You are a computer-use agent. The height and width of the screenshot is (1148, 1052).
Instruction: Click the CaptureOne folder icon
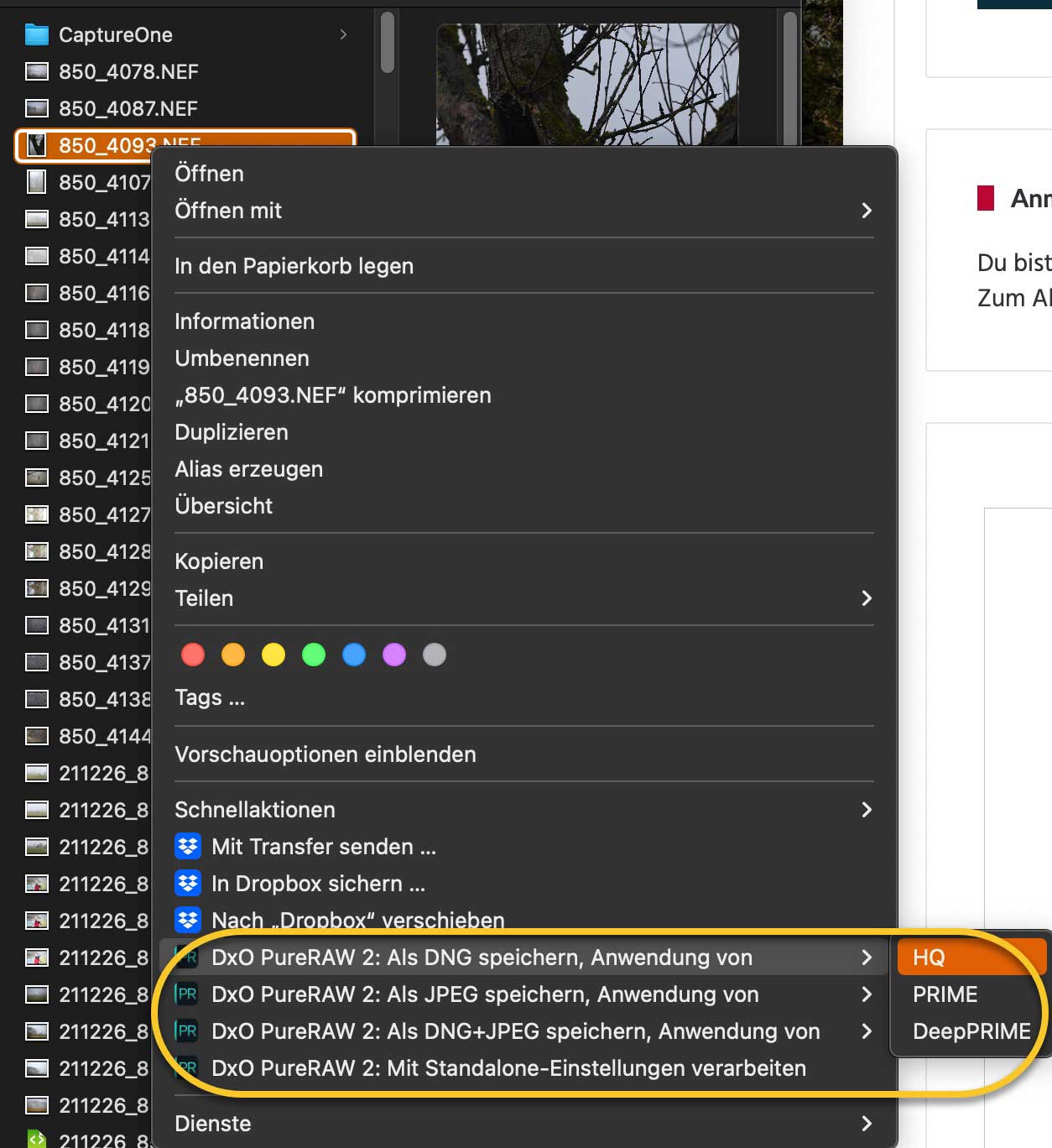pyautogui.click(x=37, y=34)
